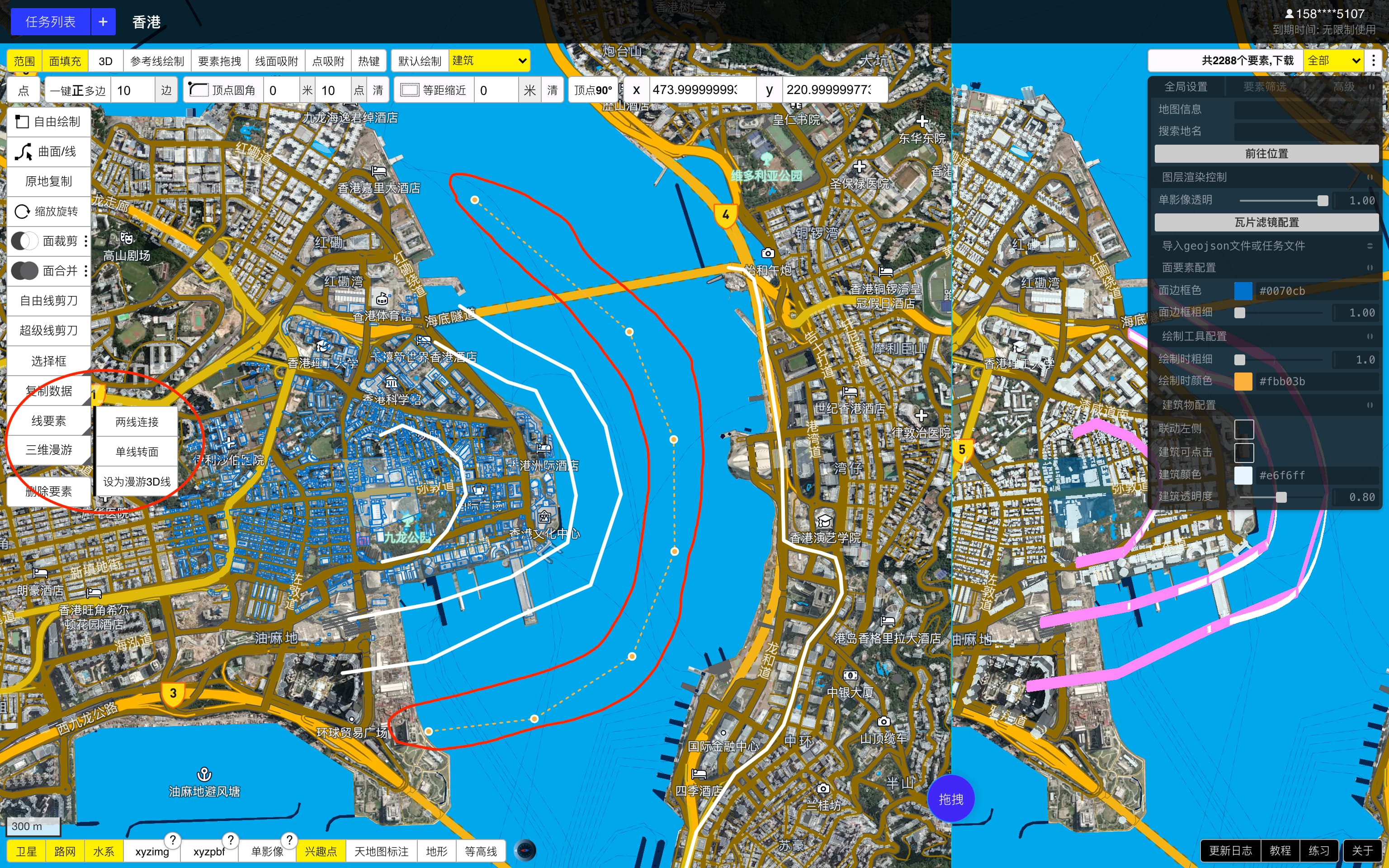
Task: Check the 联动左侧 checkbox
Action: 1244,429
